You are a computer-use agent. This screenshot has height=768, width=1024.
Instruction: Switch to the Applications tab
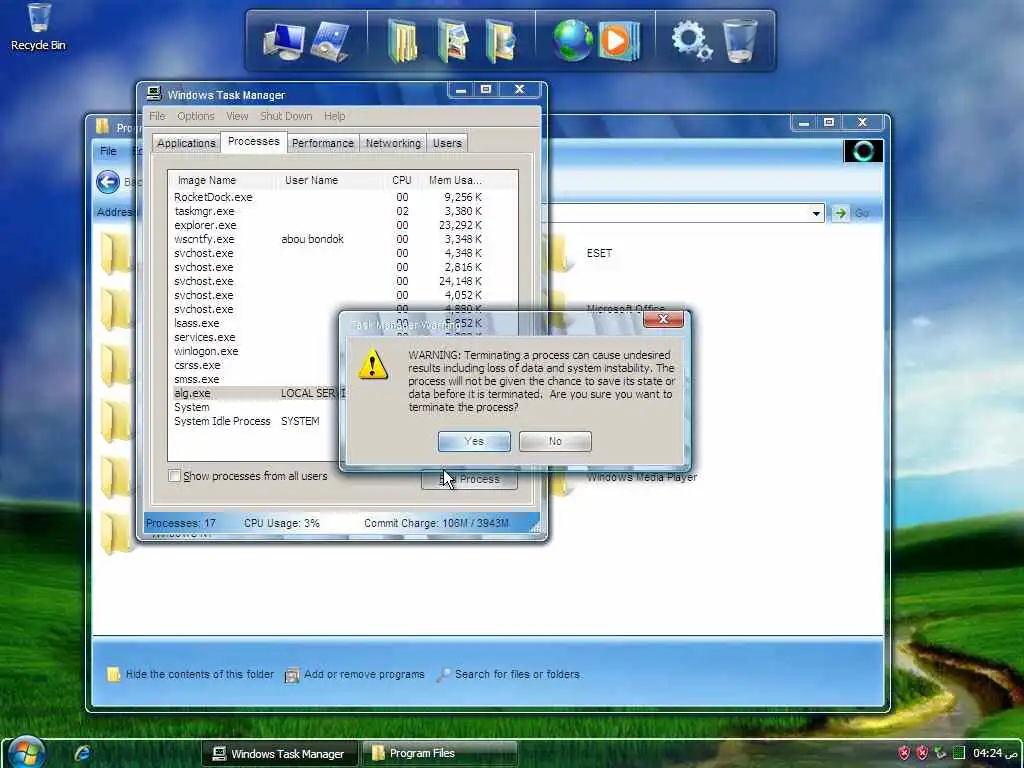[x=186, y=143]
